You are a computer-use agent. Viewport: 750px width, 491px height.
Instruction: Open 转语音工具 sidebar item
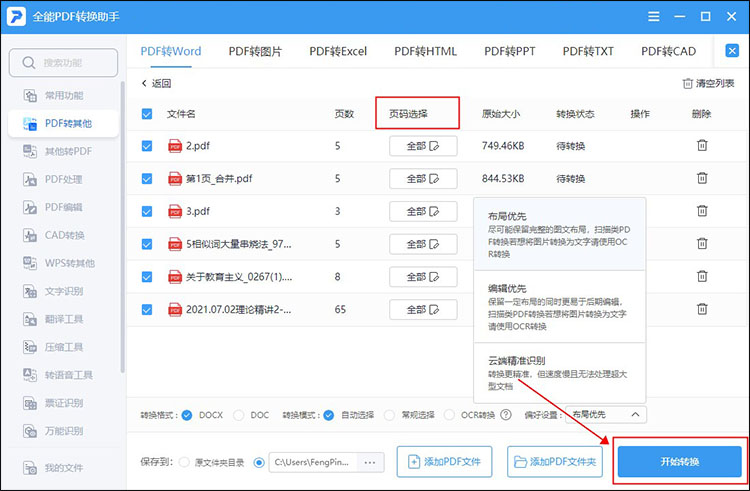tap(64, 375)
